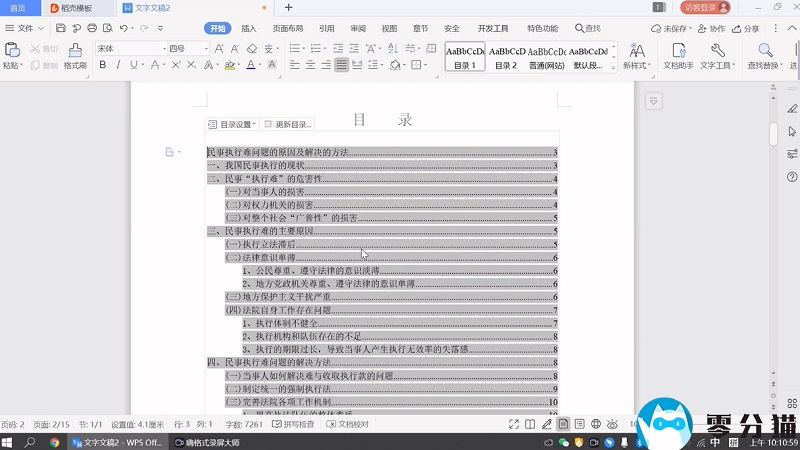Image resolution: width=800 pixels, height=450 pixels.
Task: Click the clear formatting eraser icon
Action: [252, 48]
